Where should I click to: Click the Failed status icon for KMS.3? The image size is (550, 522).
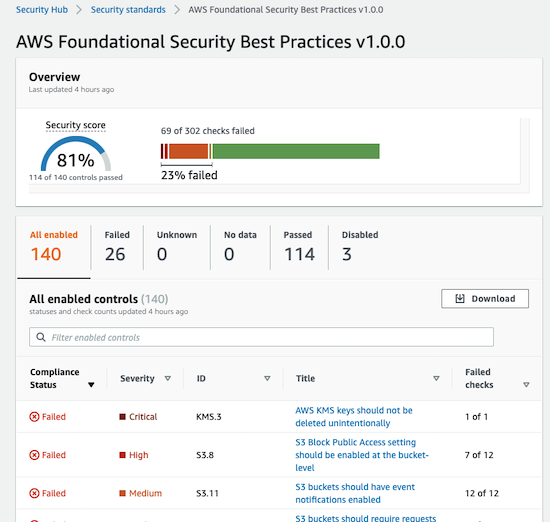[x=34, y=417]
